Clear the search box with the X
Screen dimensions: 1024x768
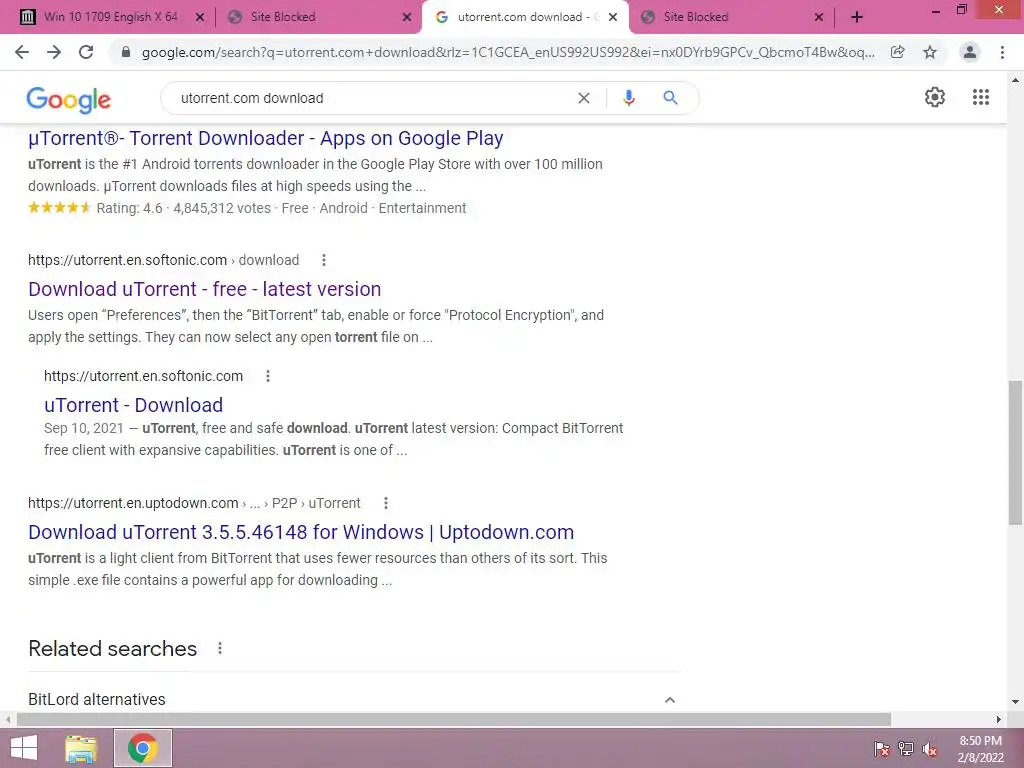[584, 98]
